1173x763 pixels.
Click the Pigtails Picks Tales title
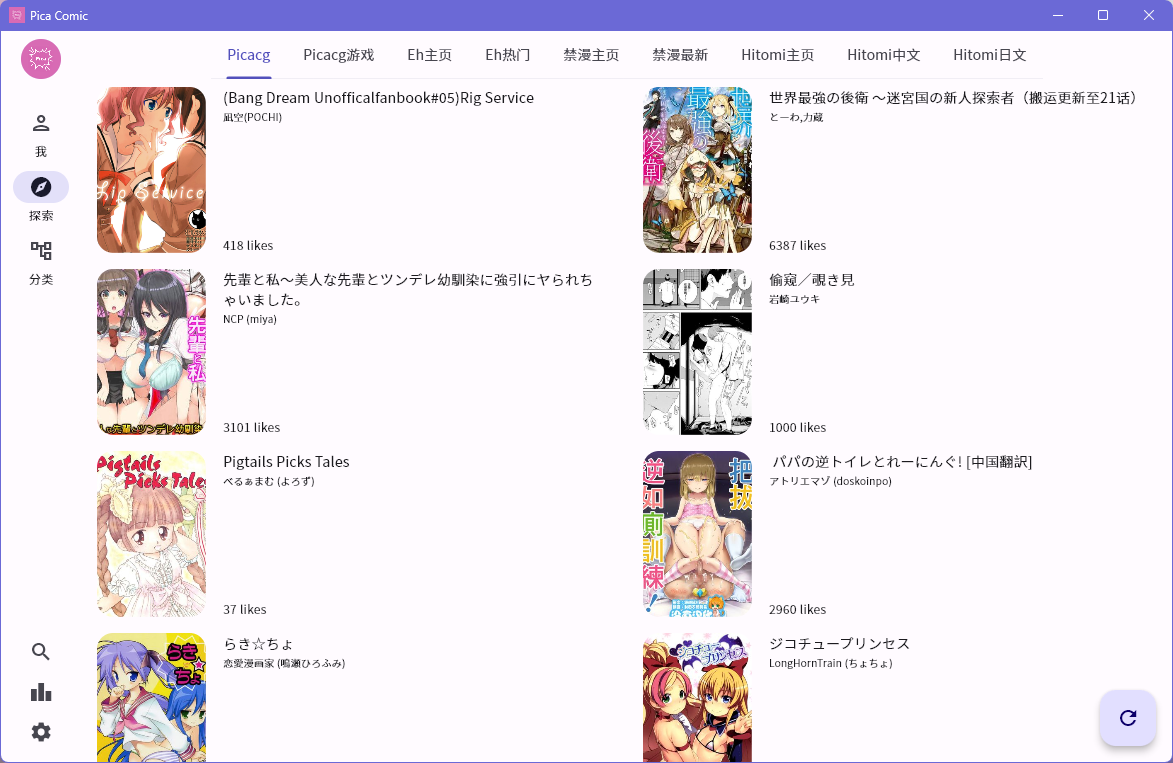click(x=287, y=462)
